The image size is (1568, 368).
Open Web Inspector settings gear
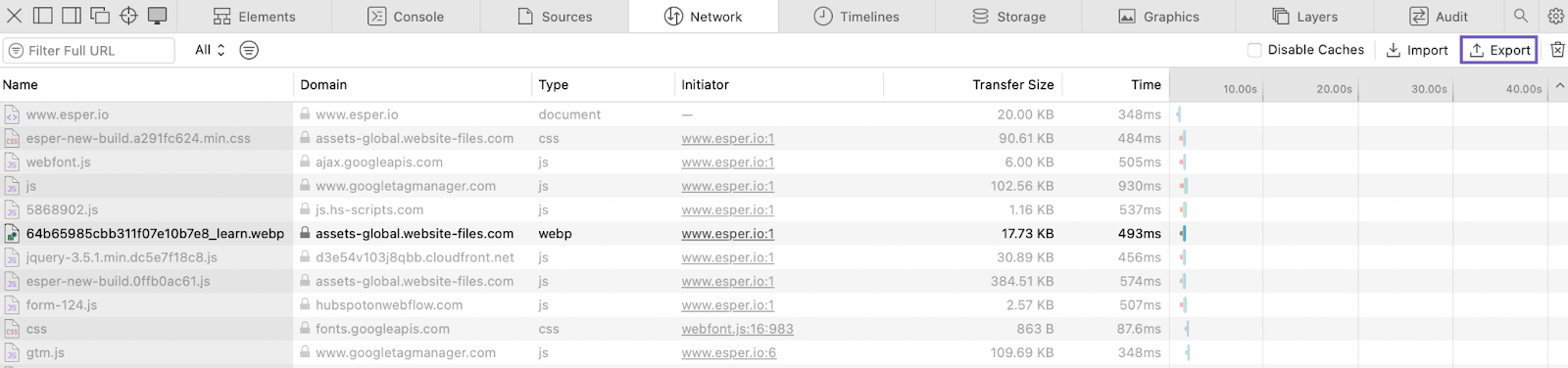tap(1555, 16)
